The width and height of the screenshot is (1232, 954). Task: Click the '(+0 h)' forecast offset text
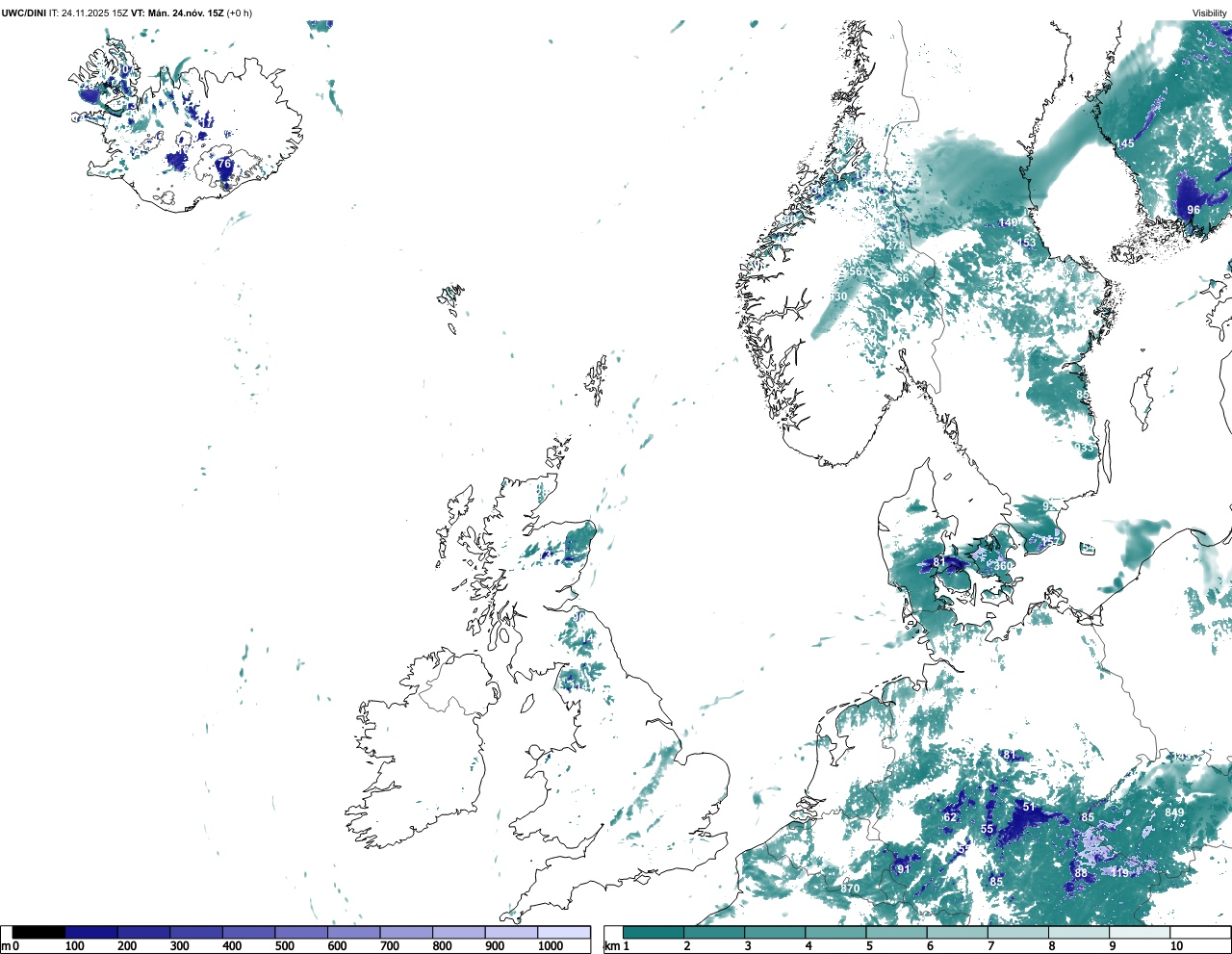[x=240, y=13]
